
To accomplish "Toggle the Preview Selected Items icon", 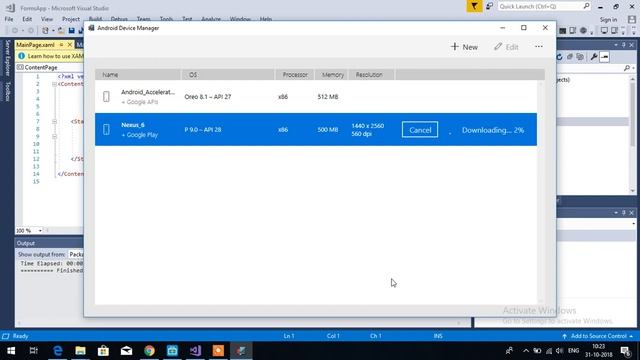I will coord(604,57).
